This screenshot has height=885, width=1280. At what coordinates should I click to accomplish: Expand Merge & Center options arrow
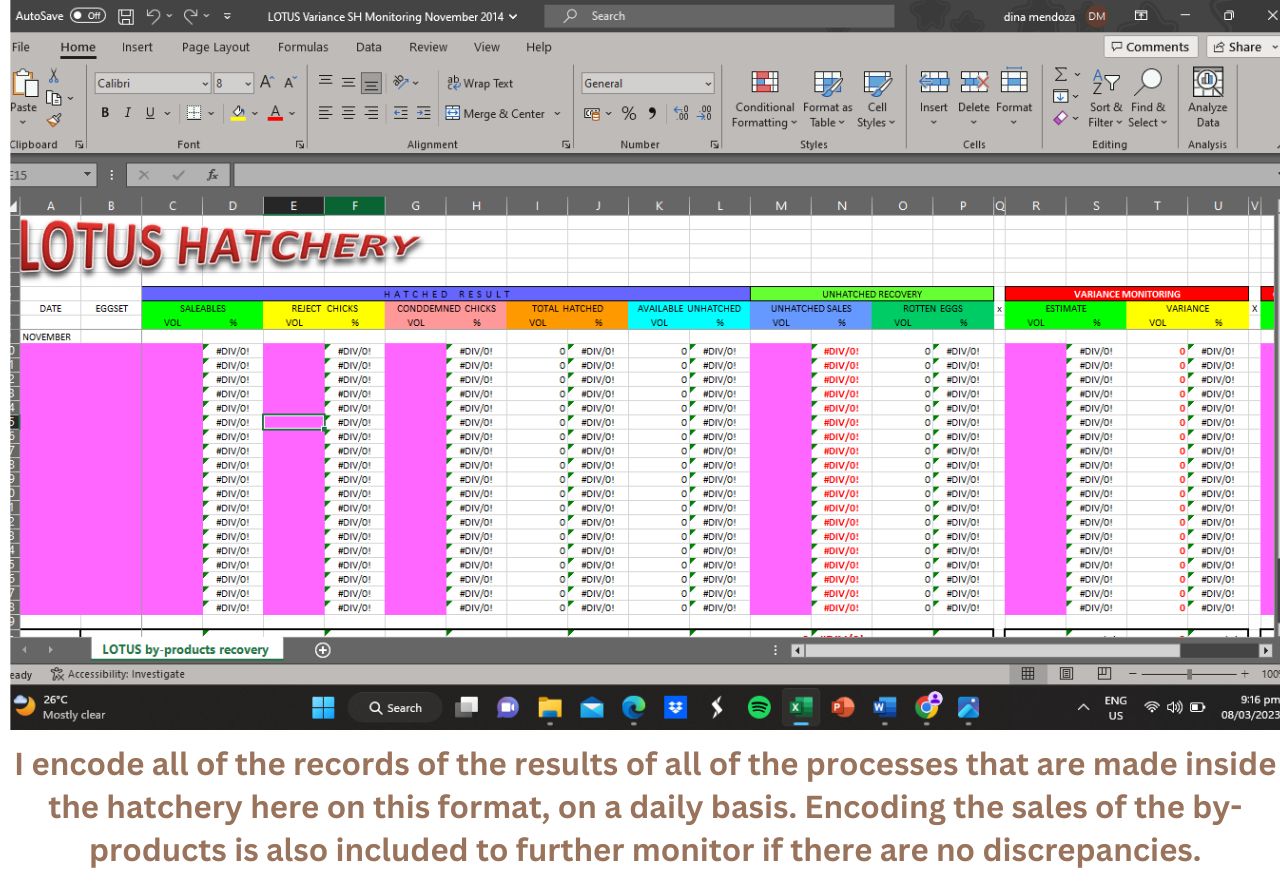[x=557, y=114]
